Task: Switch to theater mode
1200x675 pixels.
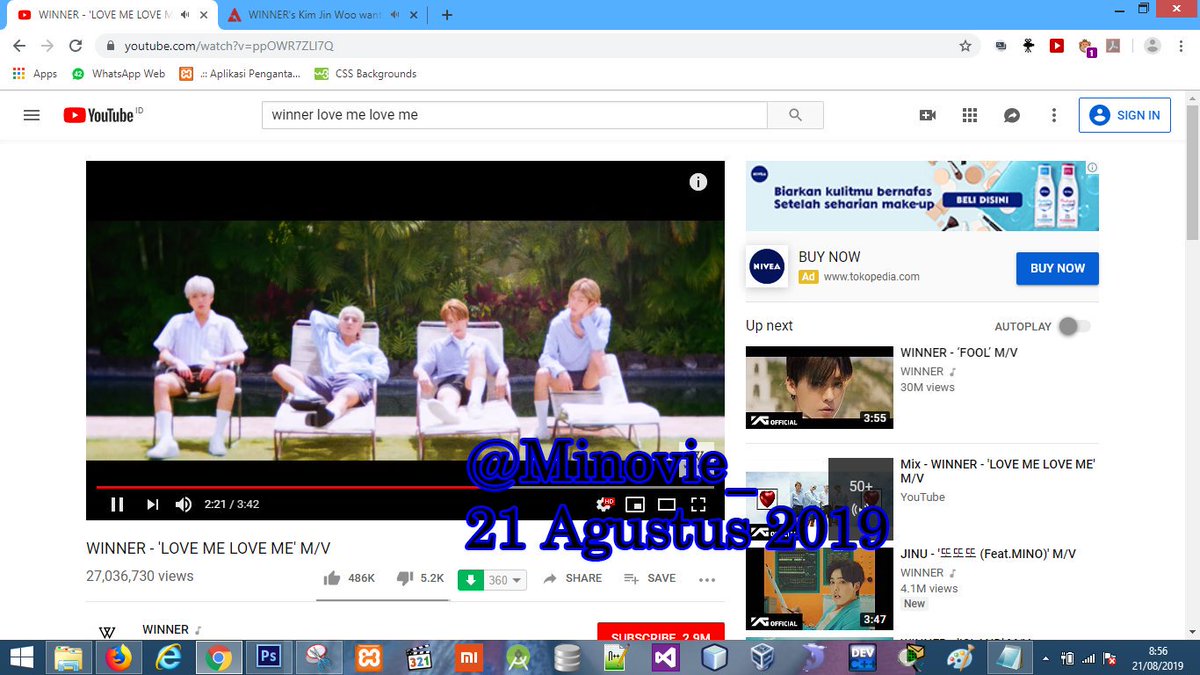Action: (x=666, y=504)
